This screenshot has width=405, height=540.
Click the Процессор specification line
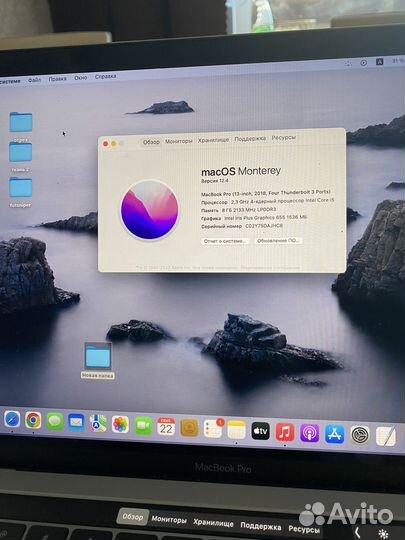point(268,201)
